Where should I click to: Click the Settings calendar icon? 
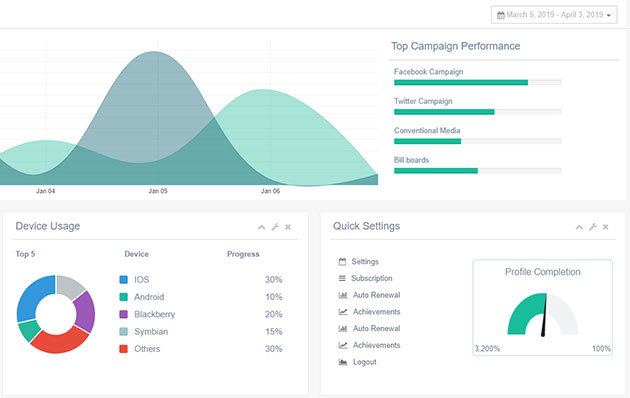[x=342, y=262]
